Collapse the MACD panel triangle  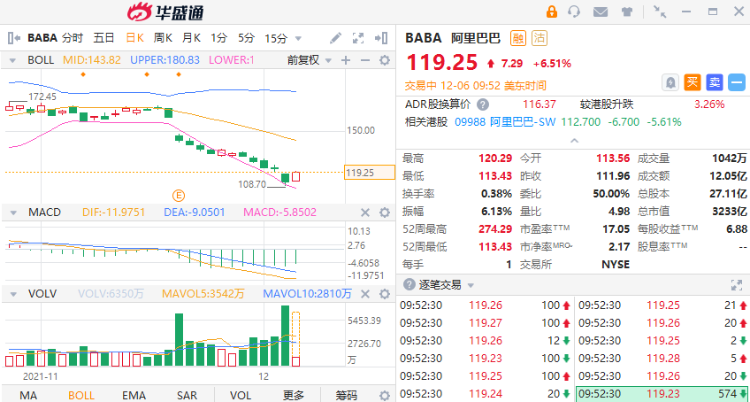point(13,212)
